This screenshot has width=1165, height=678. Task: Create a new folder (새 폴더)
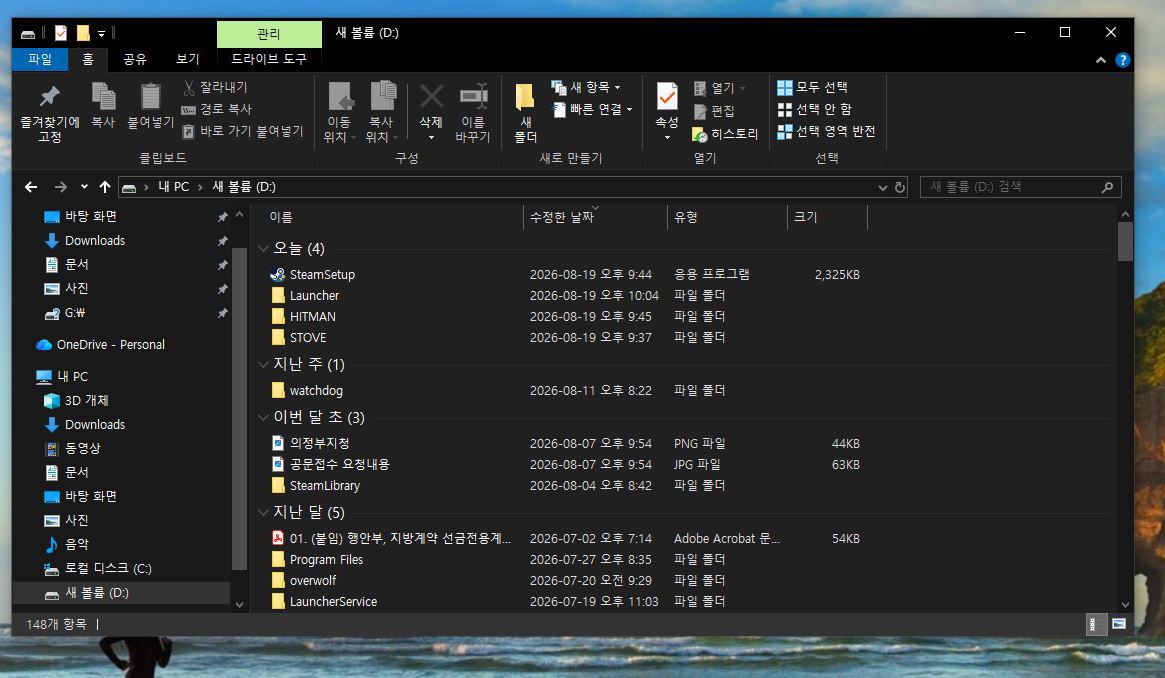525,113
